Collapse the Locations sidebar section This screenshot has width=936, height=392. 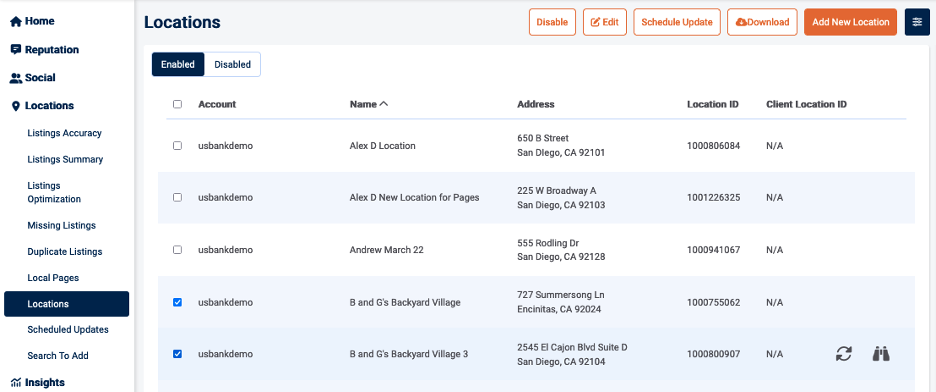point(49,106)
